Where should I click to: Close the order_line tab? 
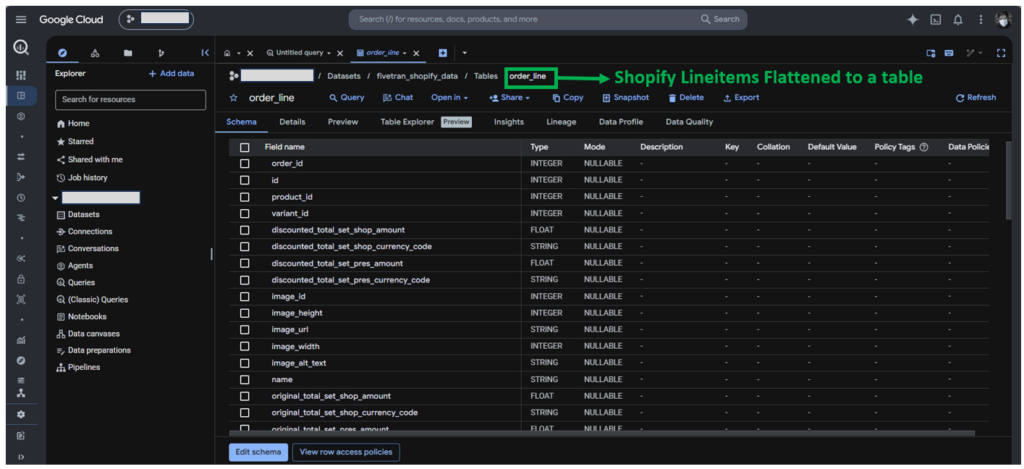pyautogui.click(x=416, y=54)
